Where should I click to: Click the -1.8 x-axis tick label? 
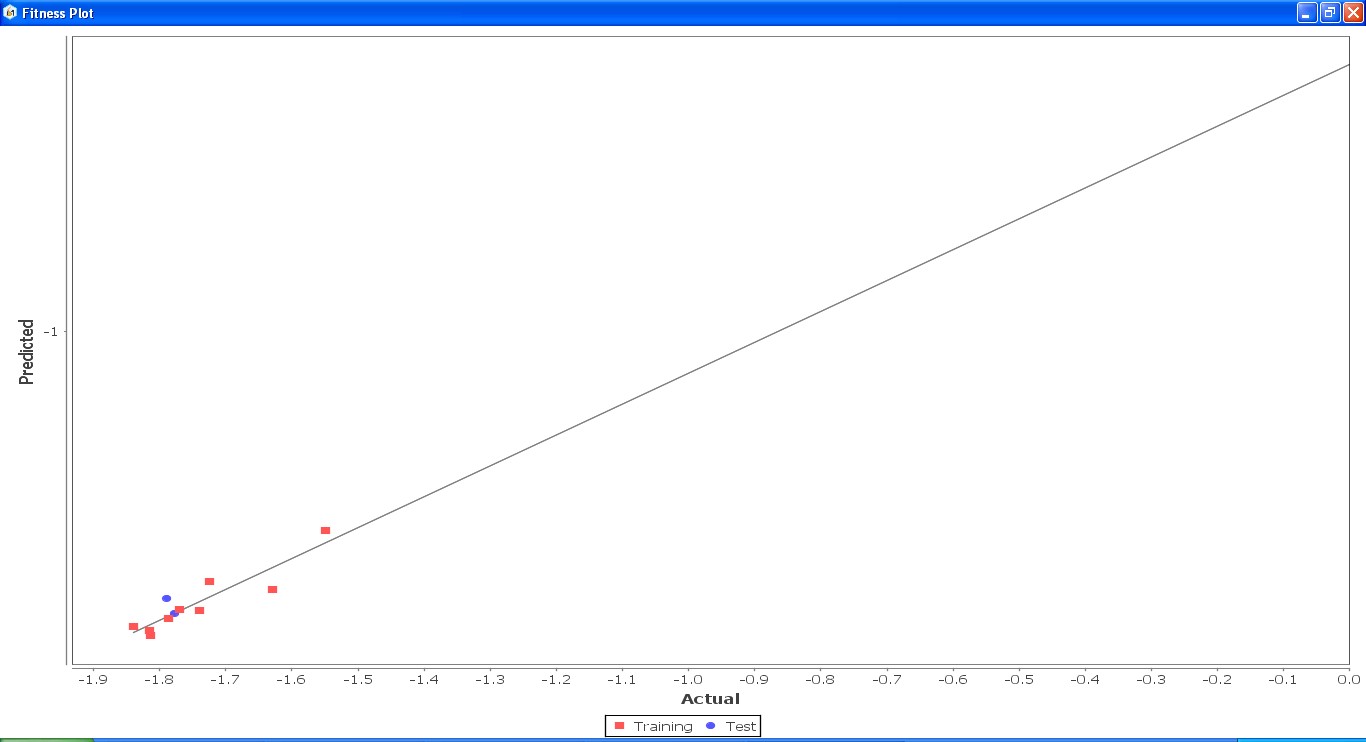[x=158, y=680]
